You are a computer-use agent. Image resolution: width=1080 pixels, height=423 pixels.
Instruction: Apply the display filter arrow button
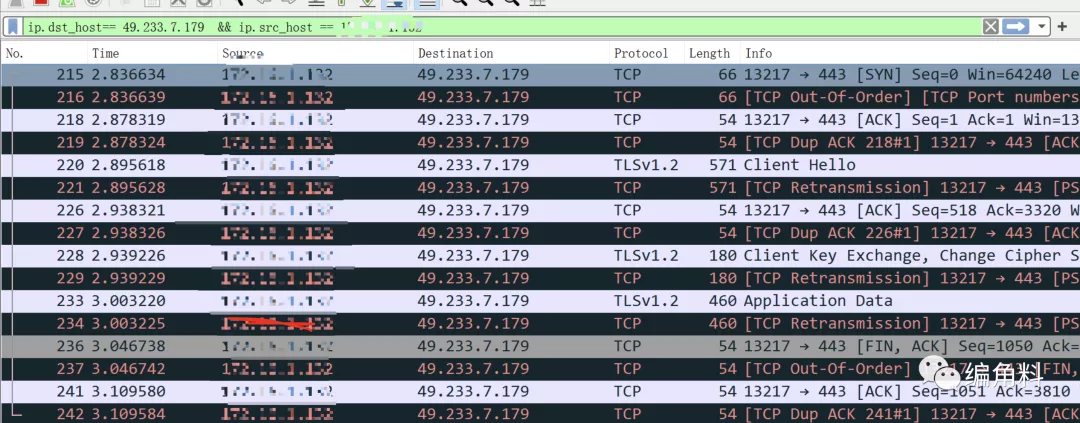point(1015,27)
